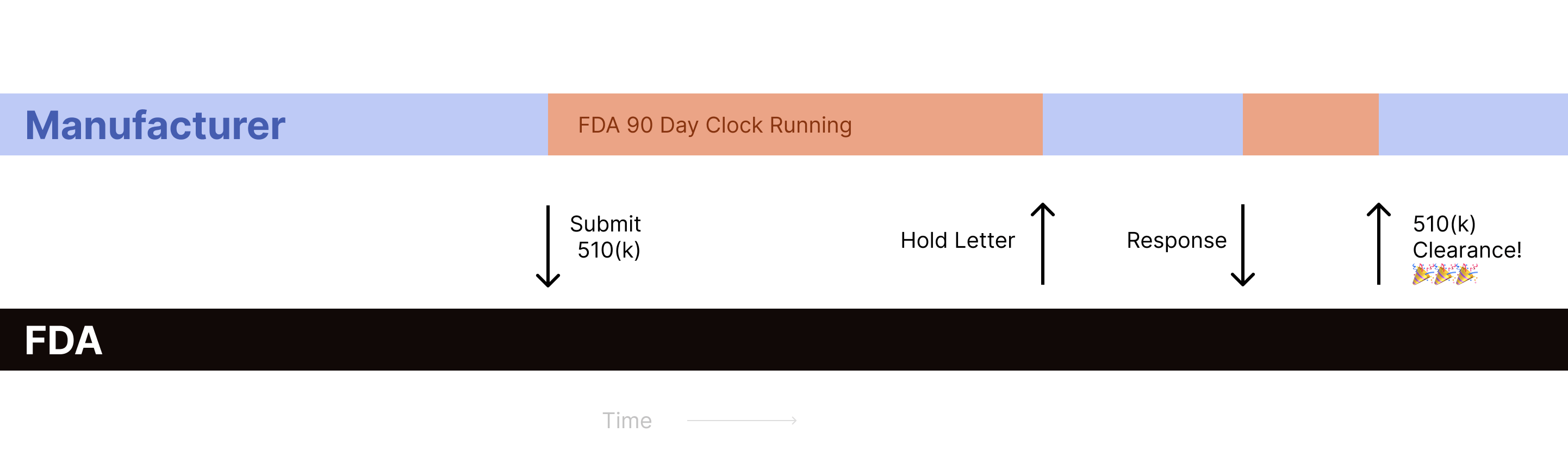Select the short second orange block
Image resolution: width=1568 pixels, height=451 pixels.
[x=1310, y=125]
